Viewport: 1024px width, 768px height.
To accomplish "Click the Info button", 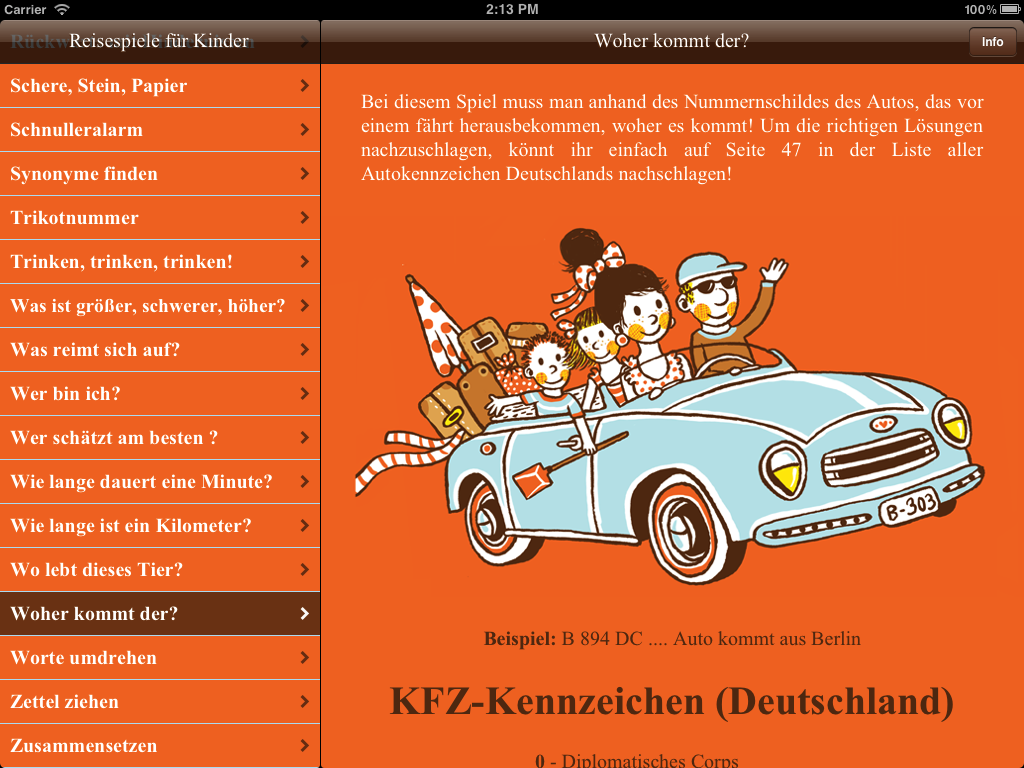I will coord(992,42).
